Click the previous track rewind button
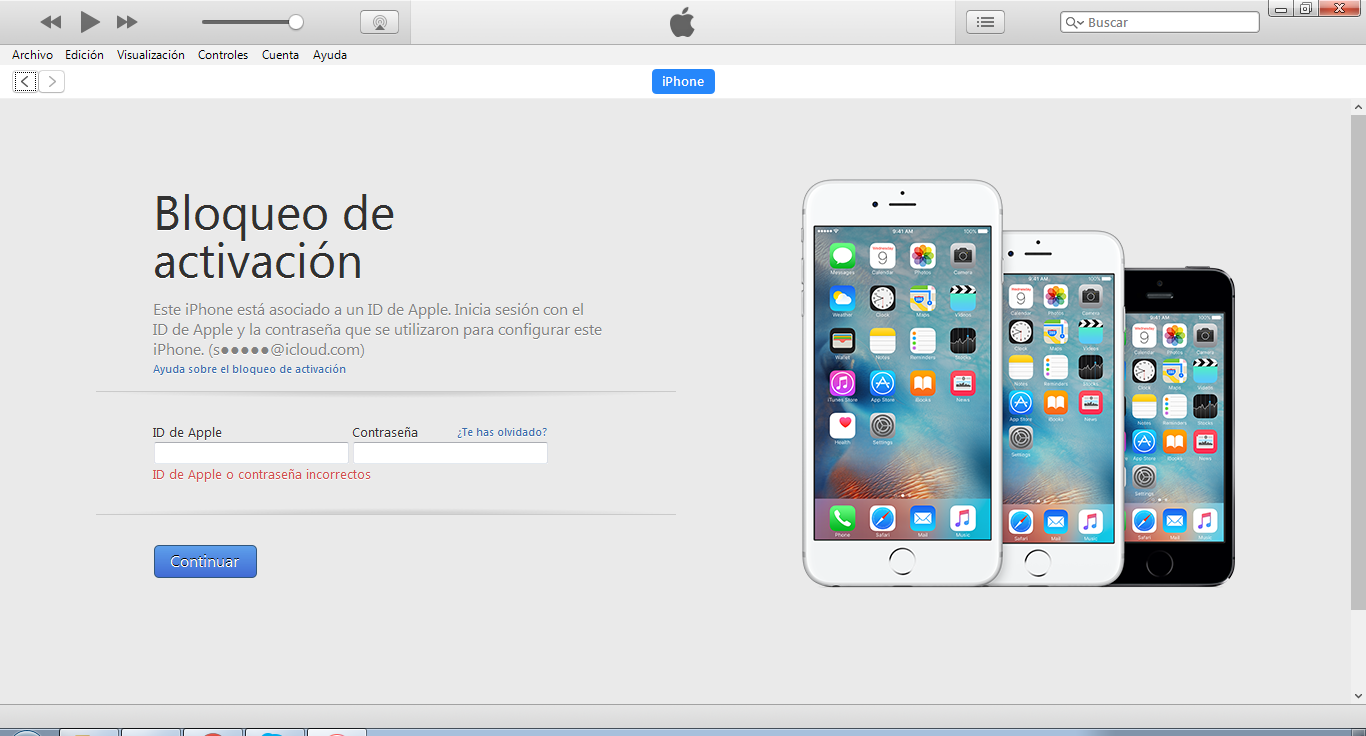The width and height of the screenshot is (1366, 736). (x=50, y=22)
